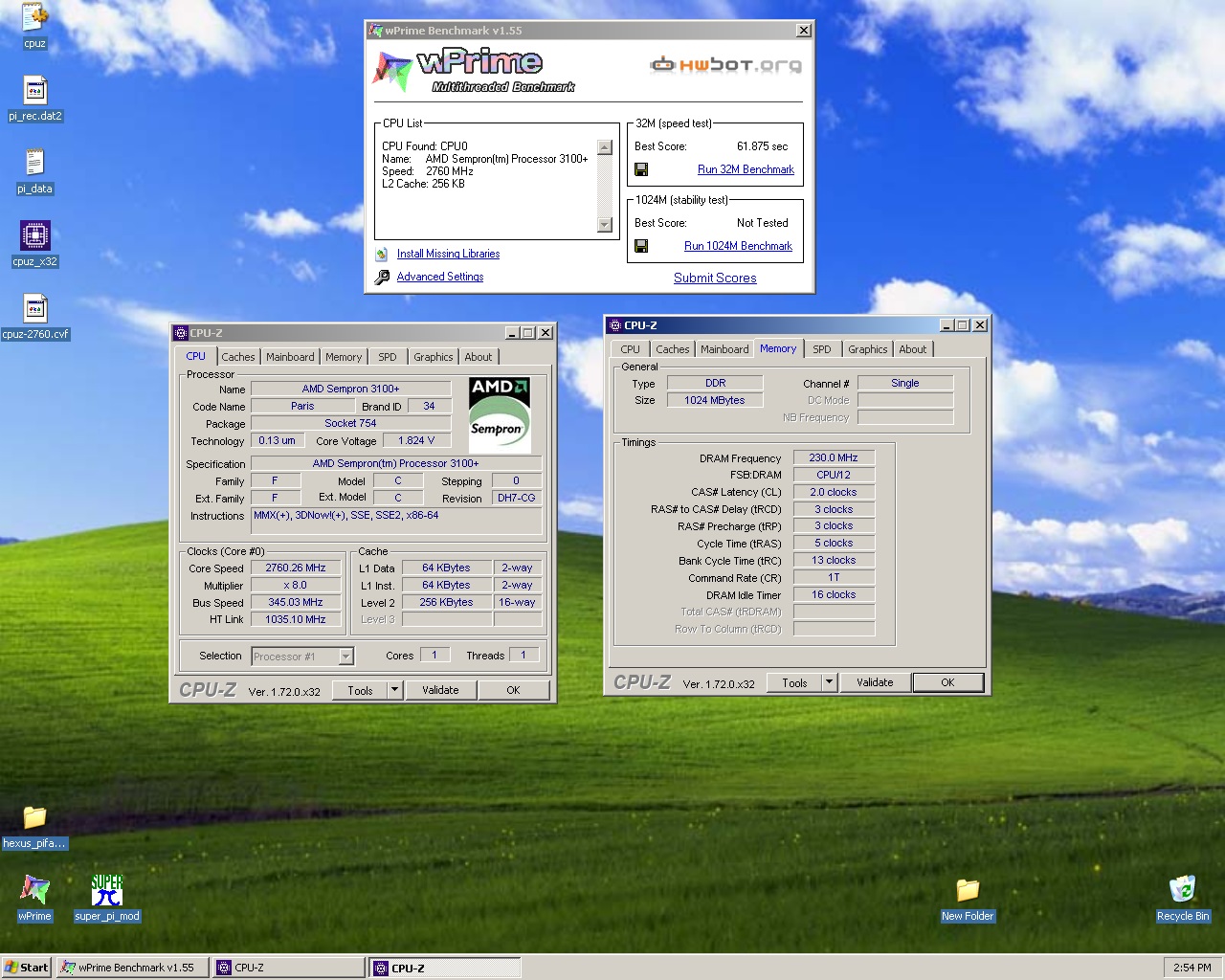Image resolution: width=1225 pixels, height=980 pixels.
Task: Click the Core Voltage value 1.824 V
Action: click(416, 440)
